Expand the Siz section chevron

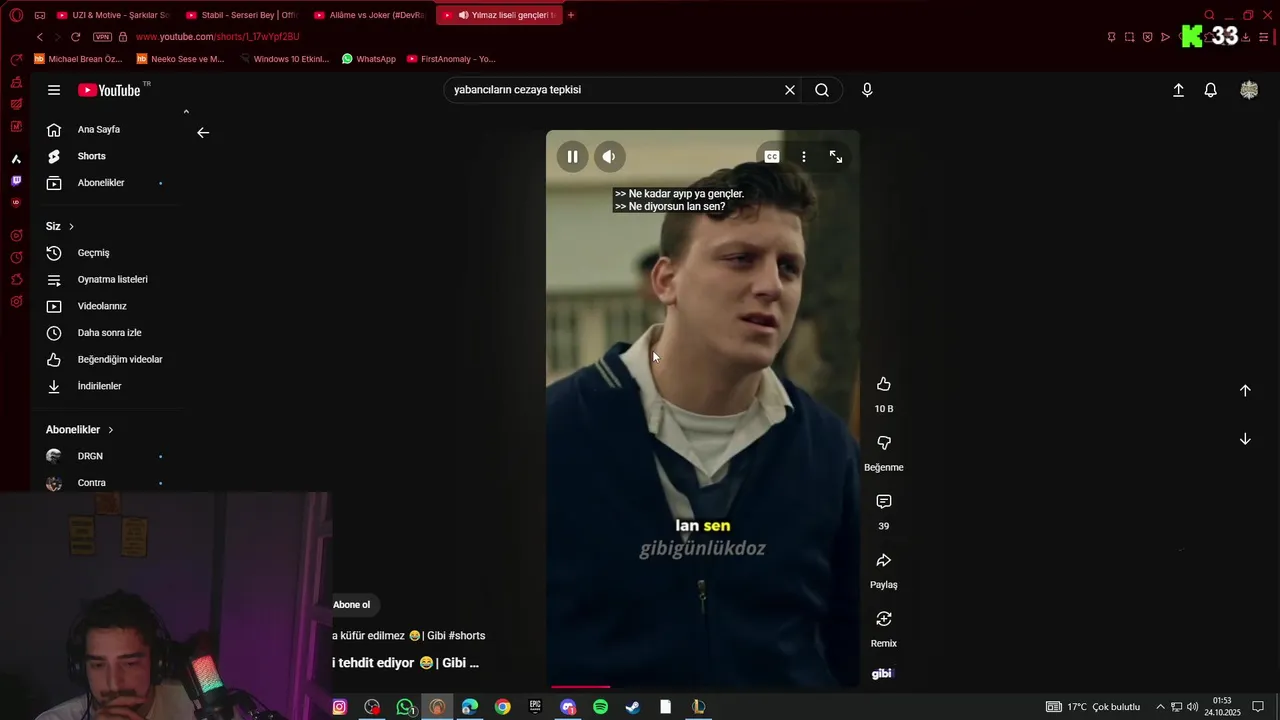coord(71,227)
